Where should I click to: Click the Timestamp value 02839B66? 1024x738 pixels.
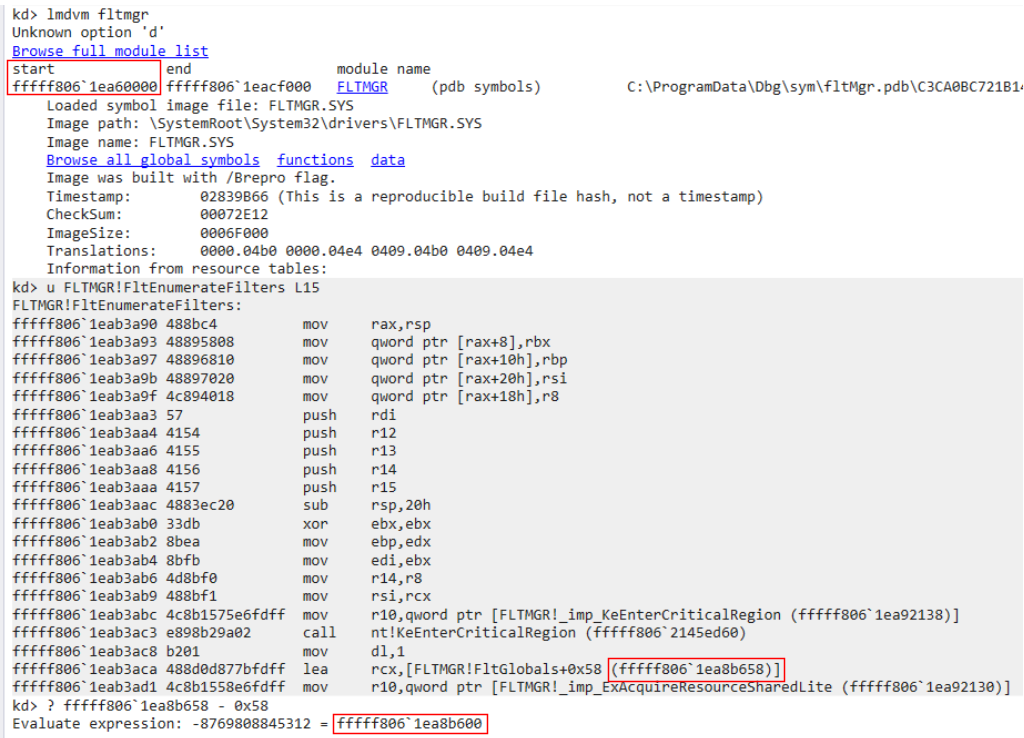pyautogui.click(x=232, y=197)
